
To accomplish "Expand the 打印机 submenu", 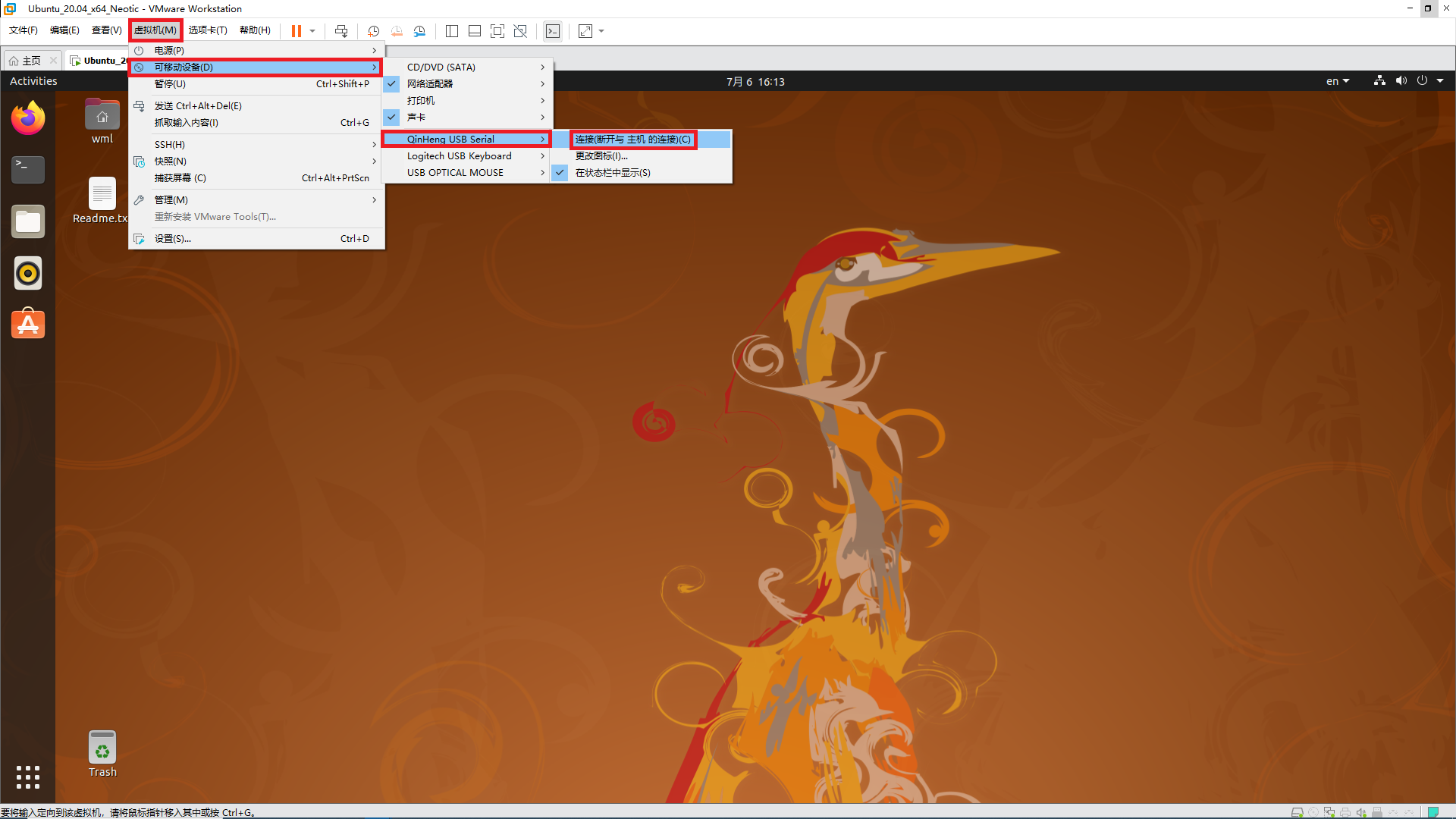I will (x=467, y=101).
